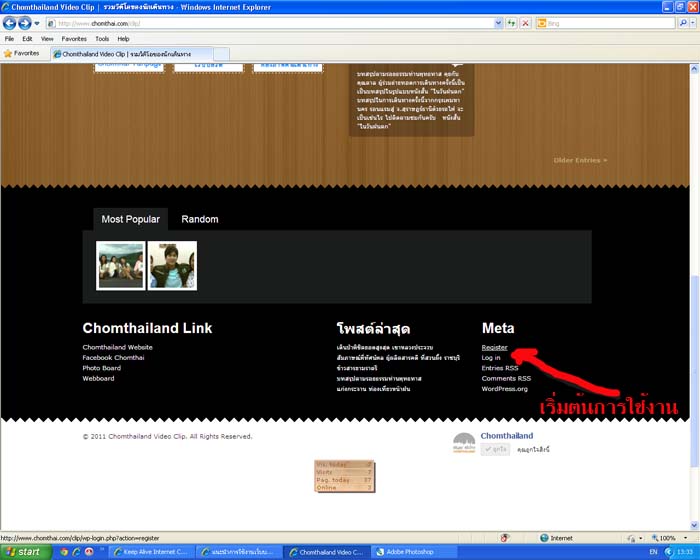This screenshot has height=560, width=700.
Task: Open the group photo video thumbnail
Action: 121,266
